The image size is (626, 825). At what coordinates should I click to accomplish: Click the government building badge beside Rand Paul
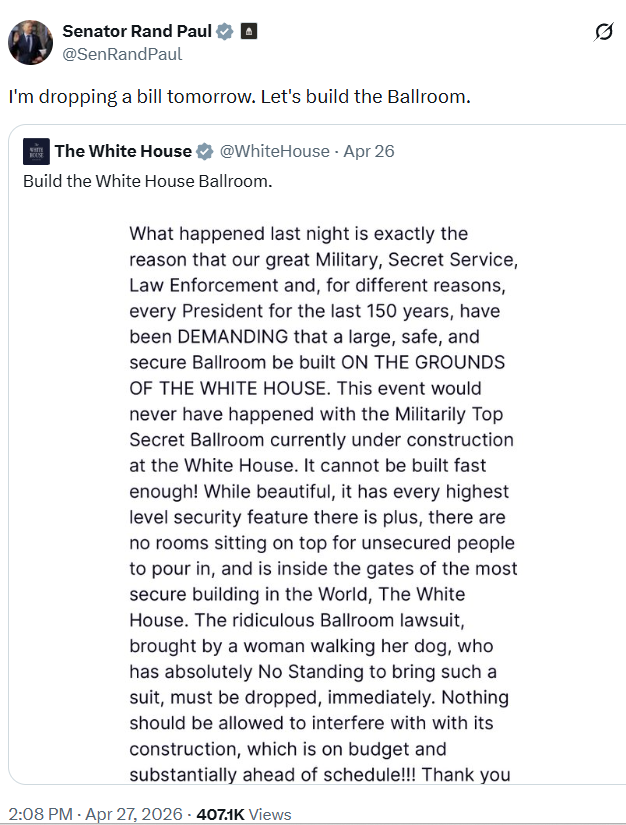tap(248, 32)
